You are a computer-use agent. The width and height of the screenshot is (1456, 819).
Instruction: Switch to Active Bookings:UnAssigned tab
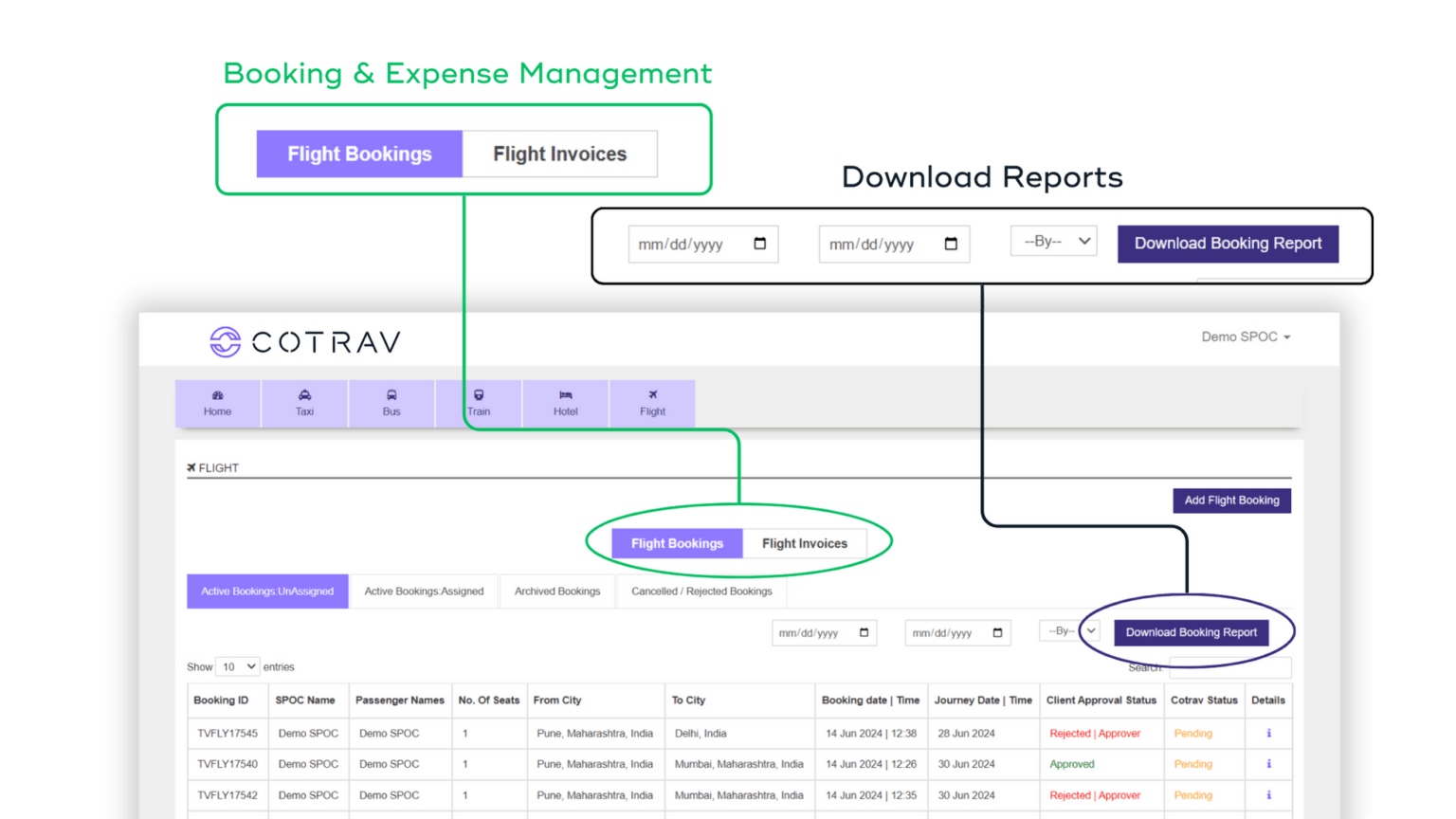[267, 591]
